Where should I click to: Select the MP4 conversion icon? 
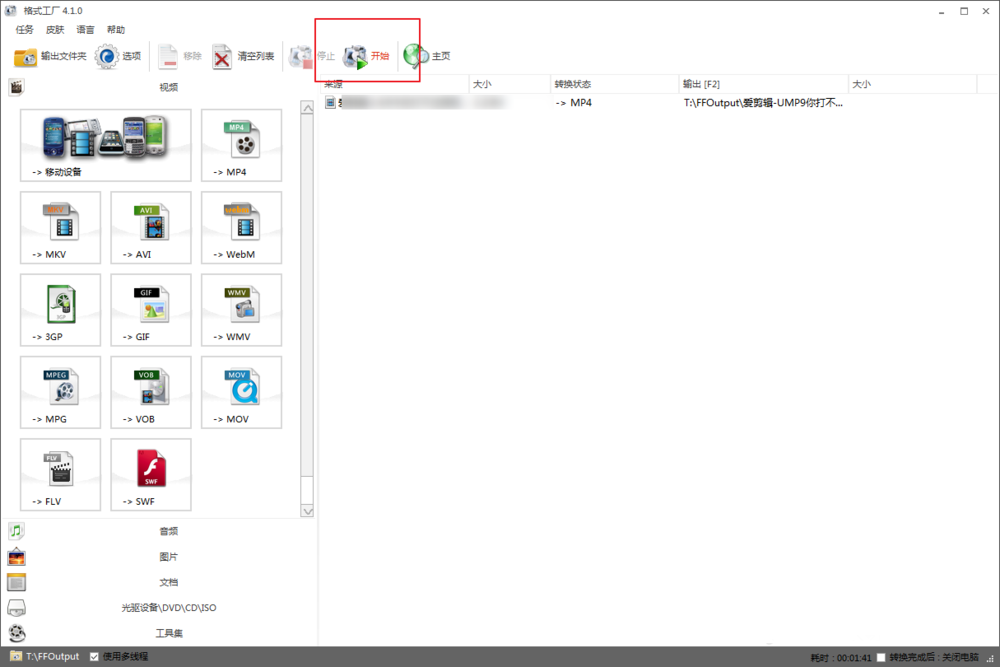(x=241, y=145)
